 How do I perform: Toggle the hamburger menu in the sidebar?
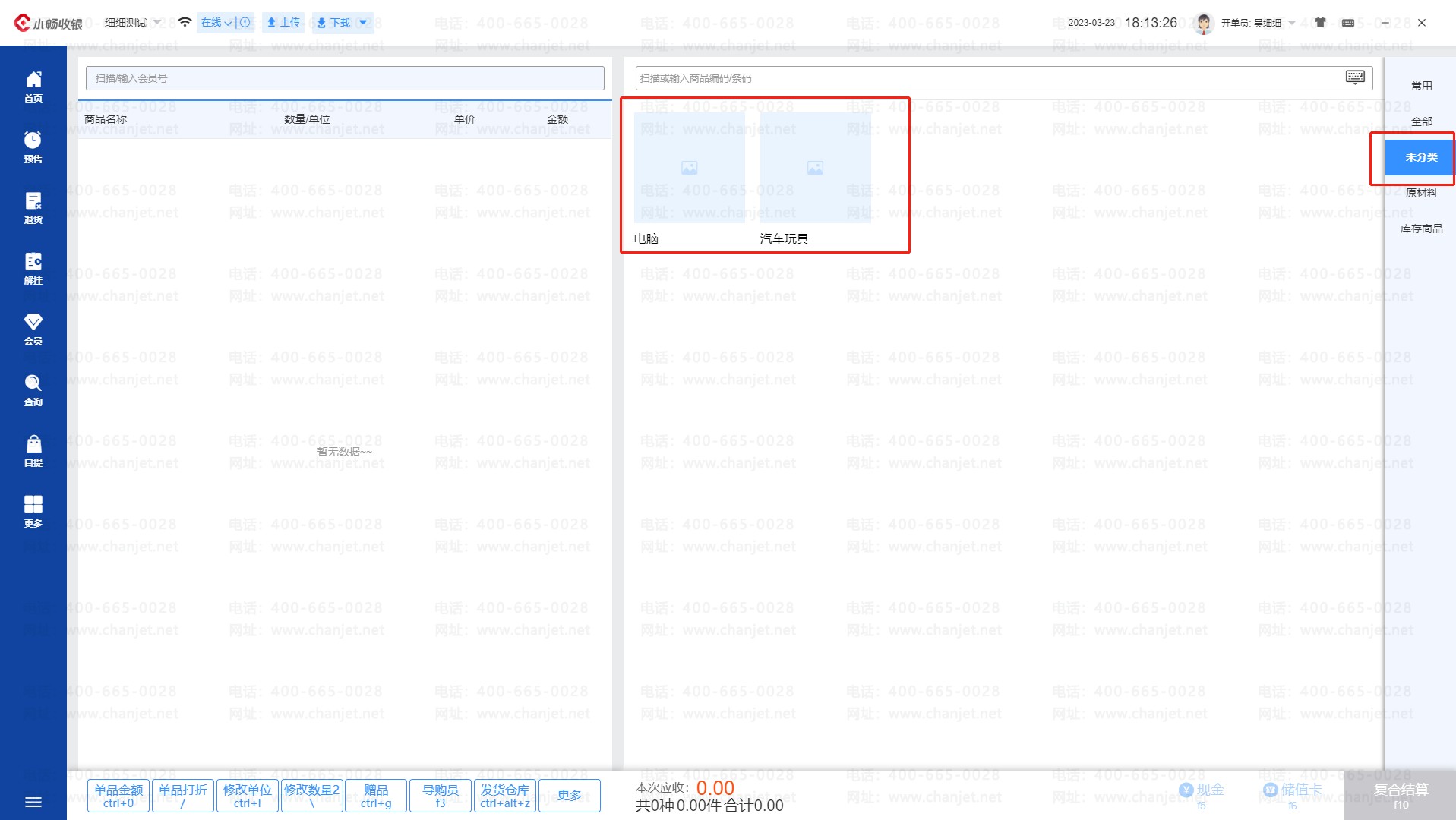(33, 802)
